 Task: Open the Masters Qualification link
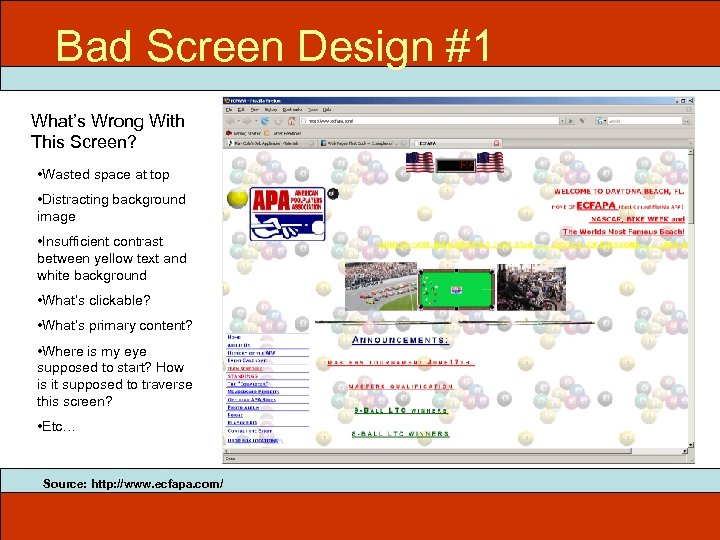pyautogui.click(x=400, y=387)
